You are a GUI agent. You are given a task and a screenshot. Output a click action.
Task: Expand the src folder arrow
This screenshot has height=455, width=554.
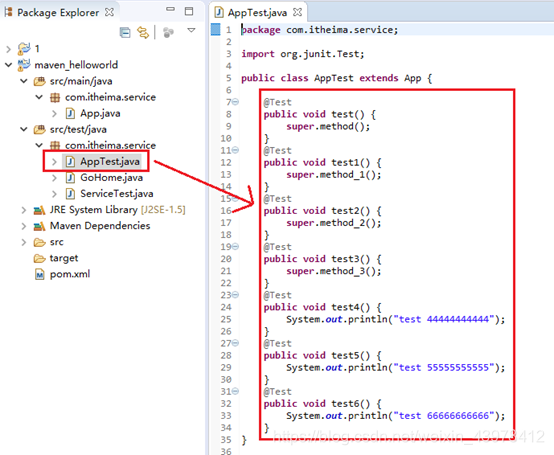(24, 242)
